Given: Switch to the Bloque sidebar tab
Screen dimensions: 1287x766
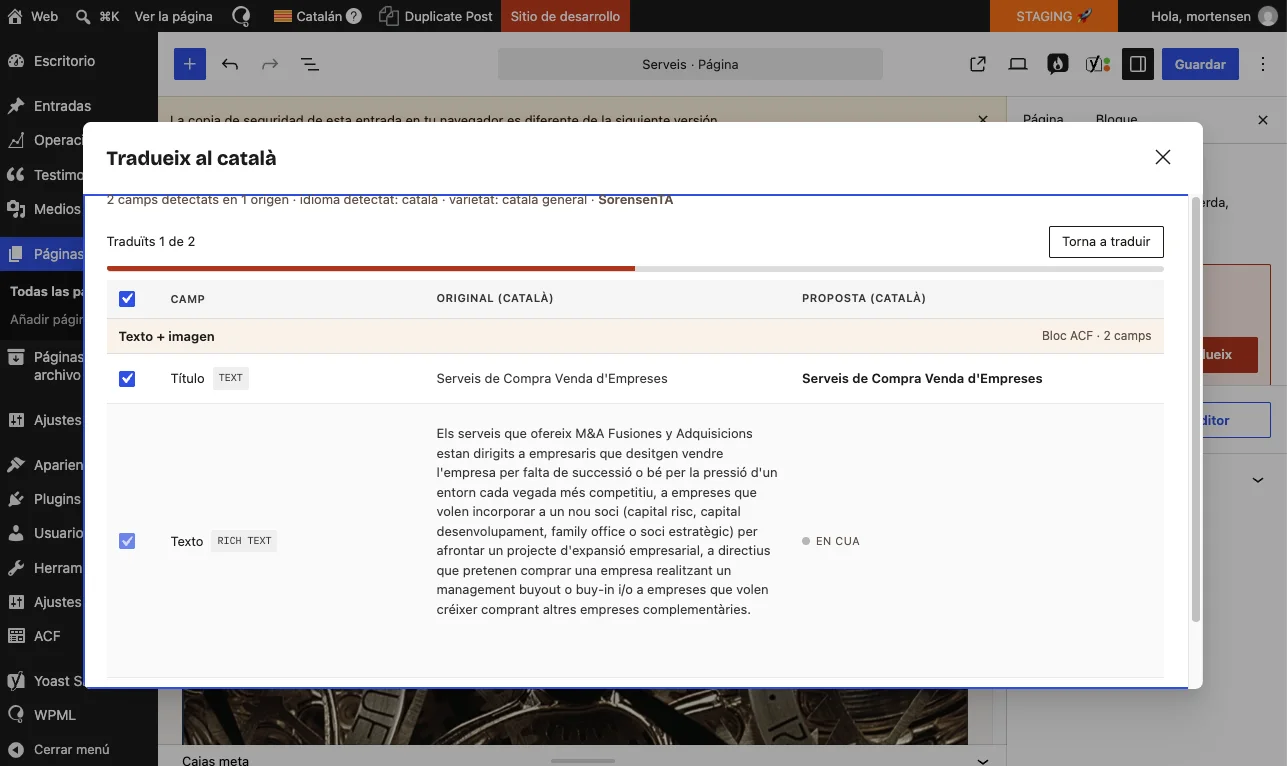Looking at the screenshot, I should 1116,118.
